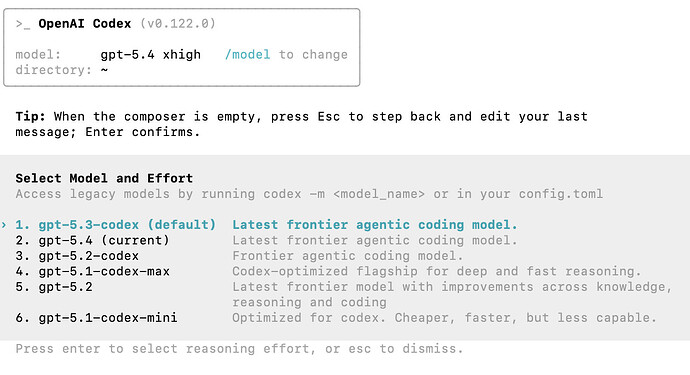The width and height of the screenshot is (690, 375).
Task: Click the terminal prompt icon beside OpenAI Codex
Action: click(23, 24)
